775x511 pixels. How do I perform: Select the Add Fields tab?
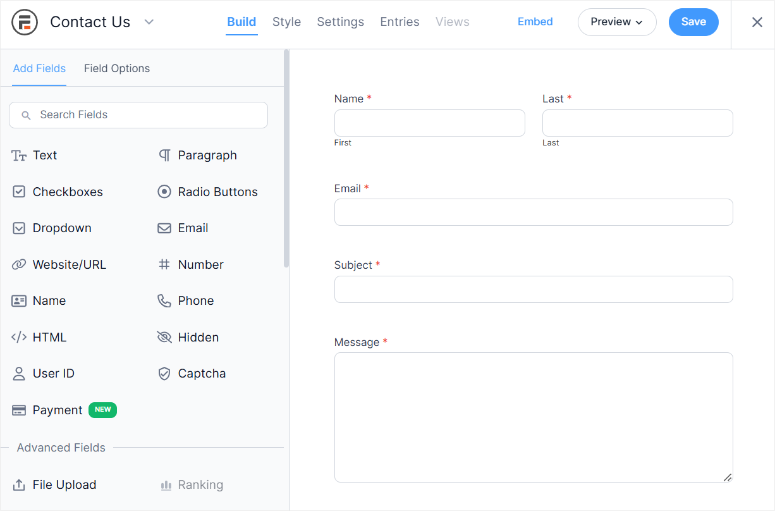[x=39, y=69]
